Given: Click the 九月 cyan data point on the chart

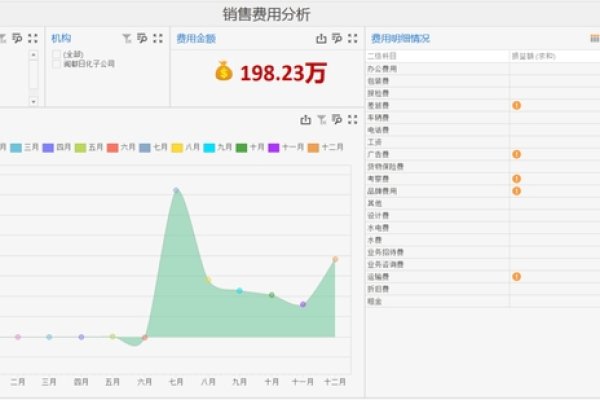Looking at the screenshot, I should (240, 291).
